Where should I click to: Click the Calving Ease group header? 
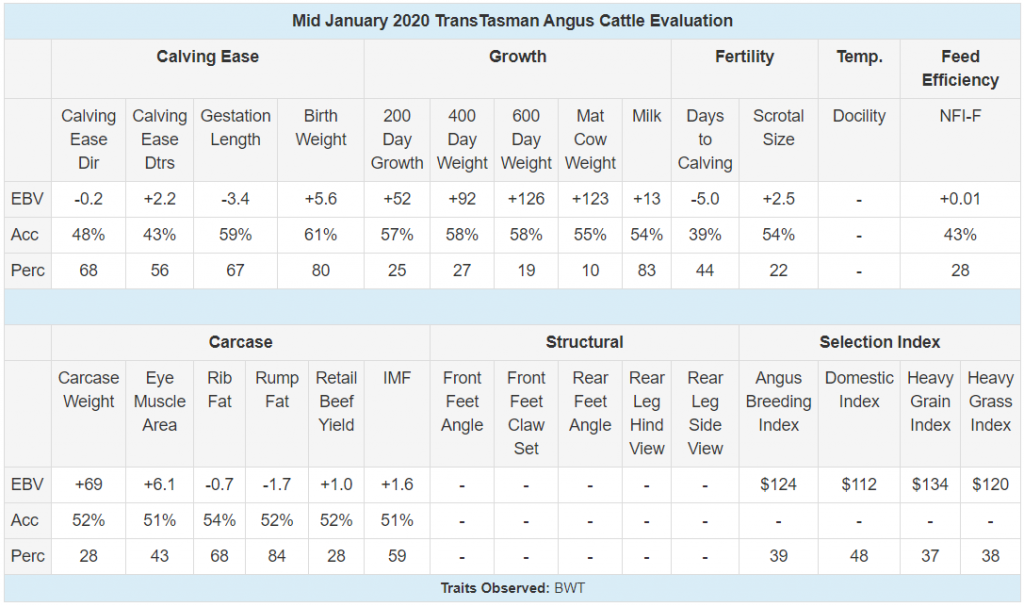pyautogui.click(x=207, y=57)
